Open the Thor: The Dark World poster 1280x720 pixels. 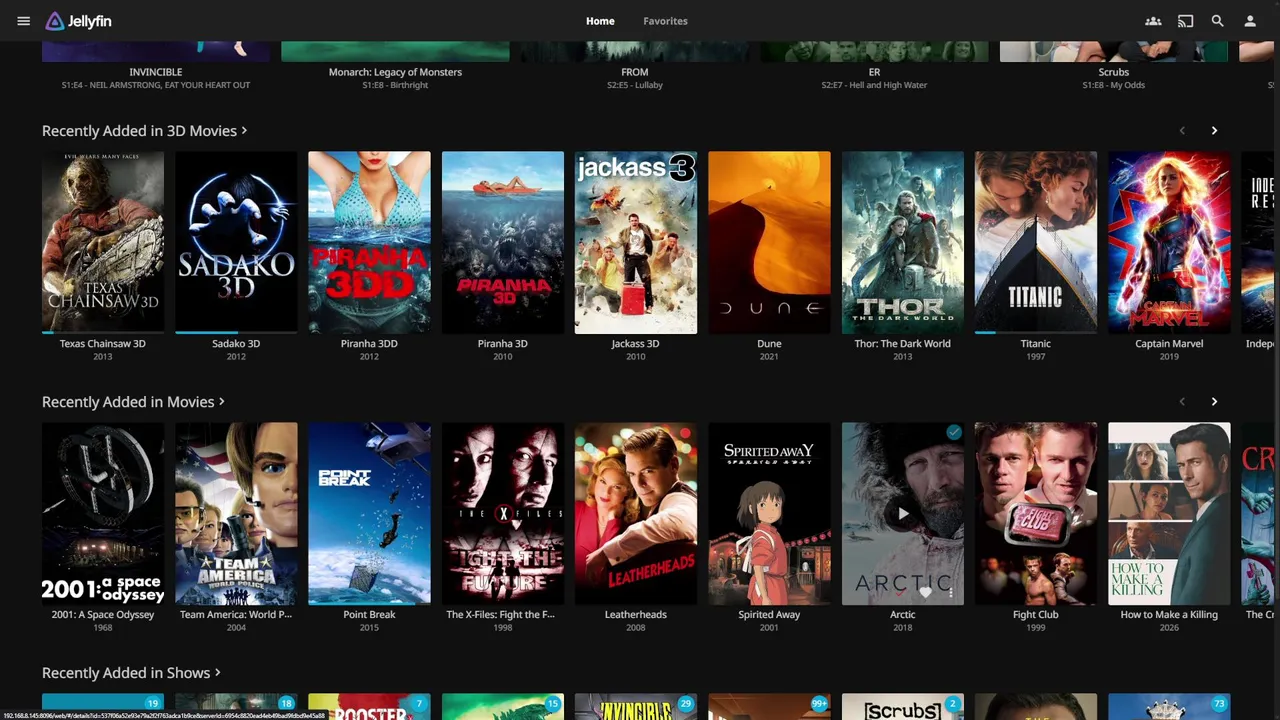[x=903, y=242]
